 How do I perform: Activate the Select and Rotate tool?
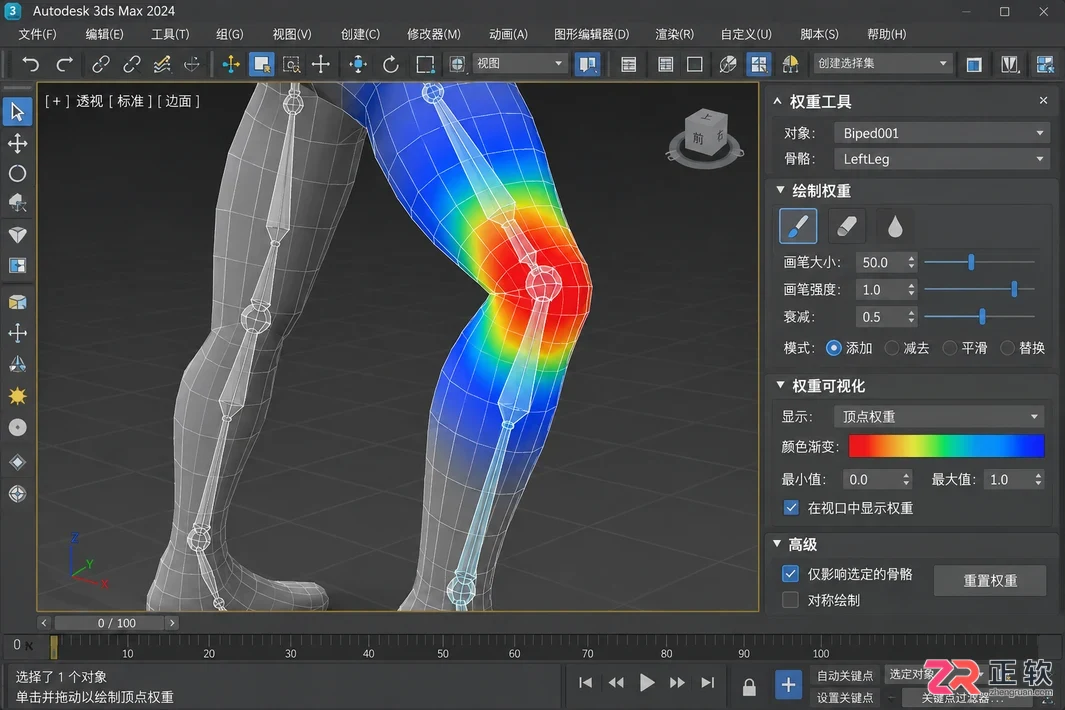390,65
